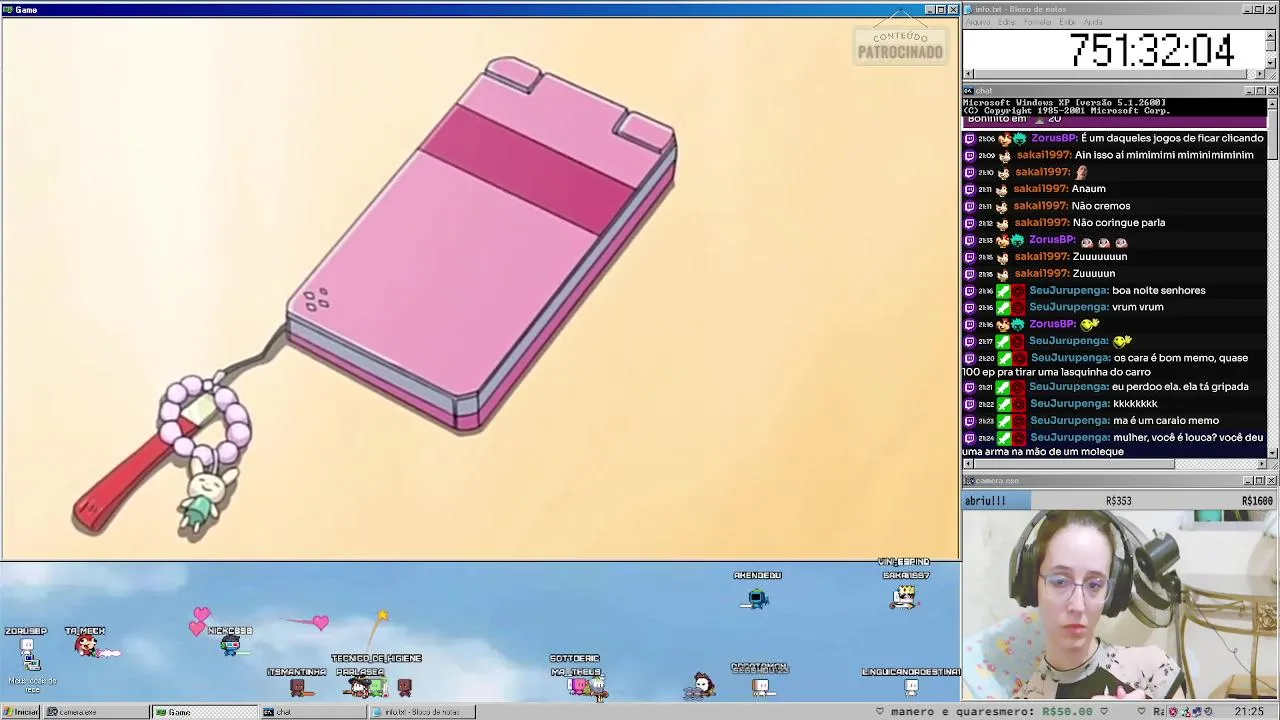
Task: Click the R$1600 goal amount in camera window
Action: click(x=1257, y=501)
